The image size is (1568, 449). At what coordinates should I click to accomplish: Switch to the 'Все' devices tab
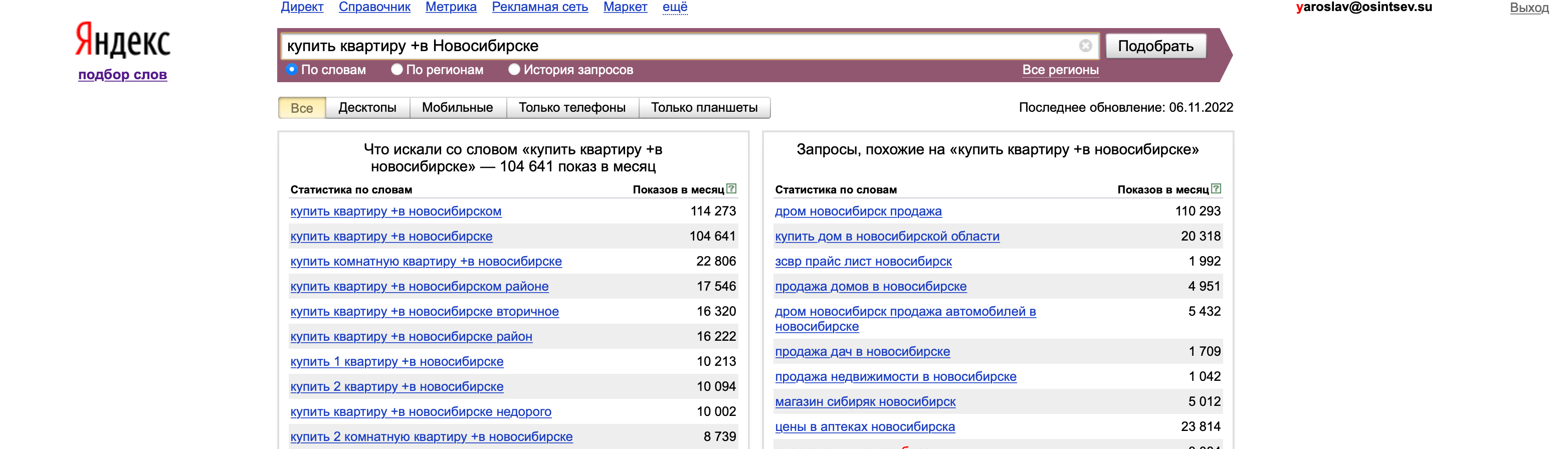pyautogui.click(x=302, y=108)
